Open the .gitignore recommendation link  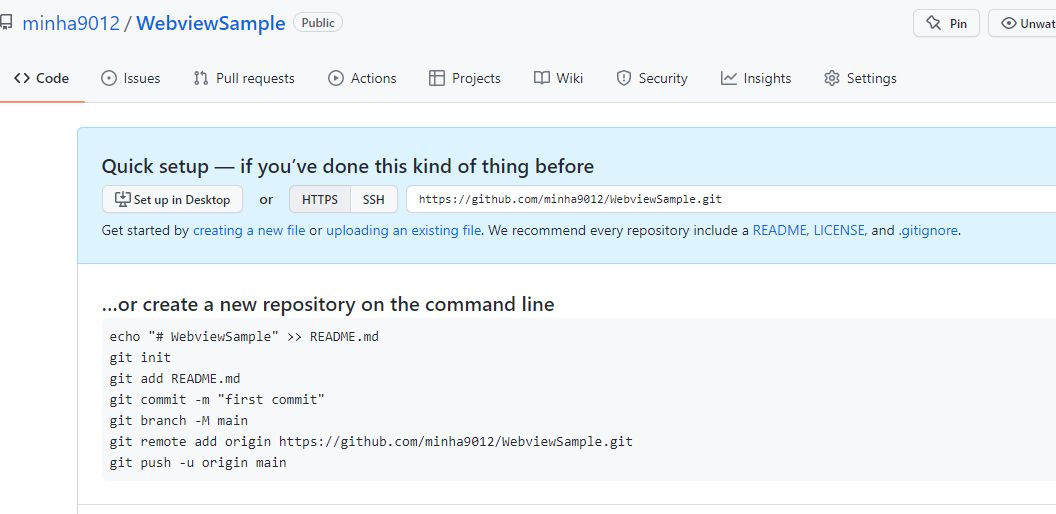[928, 230]
